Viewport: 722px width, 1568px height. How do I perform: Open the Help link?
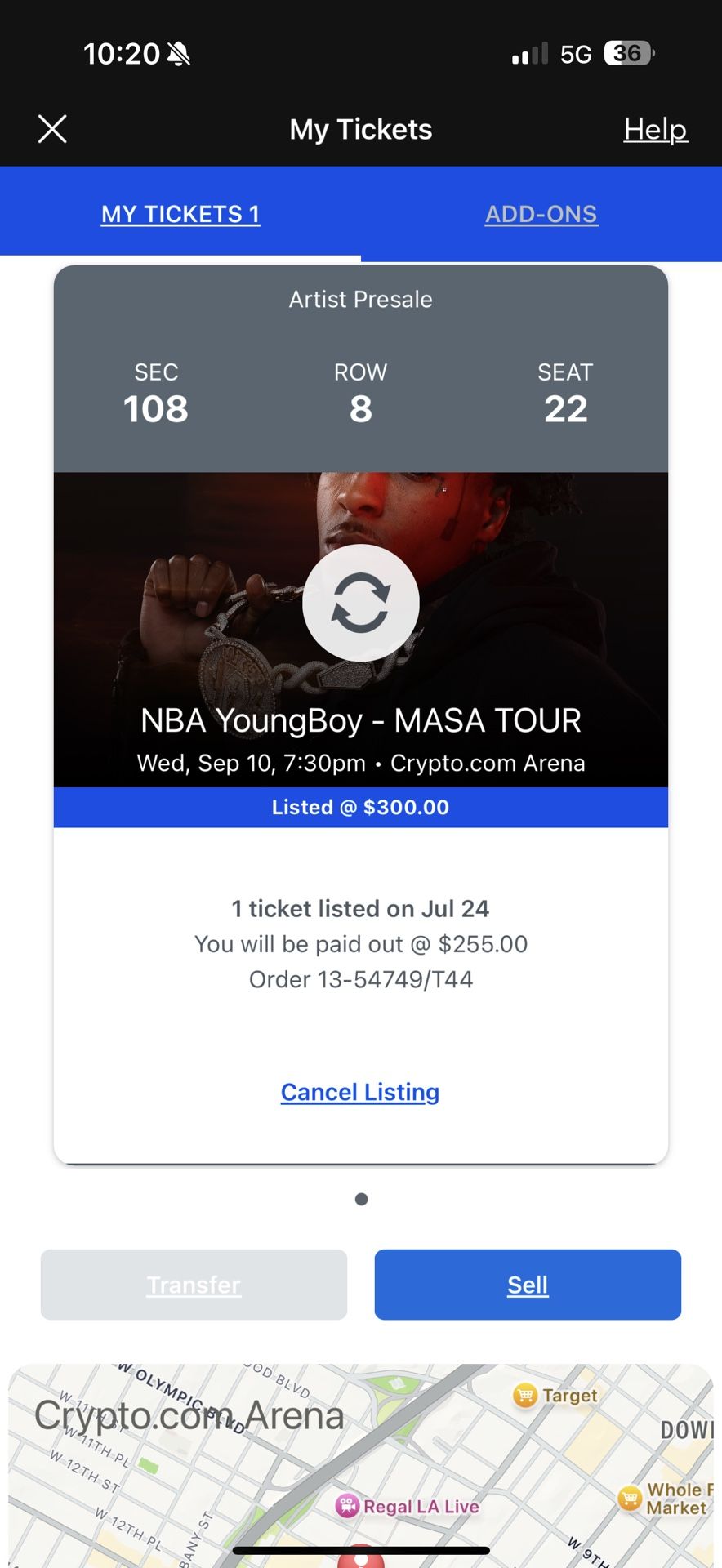click(655, 129)
